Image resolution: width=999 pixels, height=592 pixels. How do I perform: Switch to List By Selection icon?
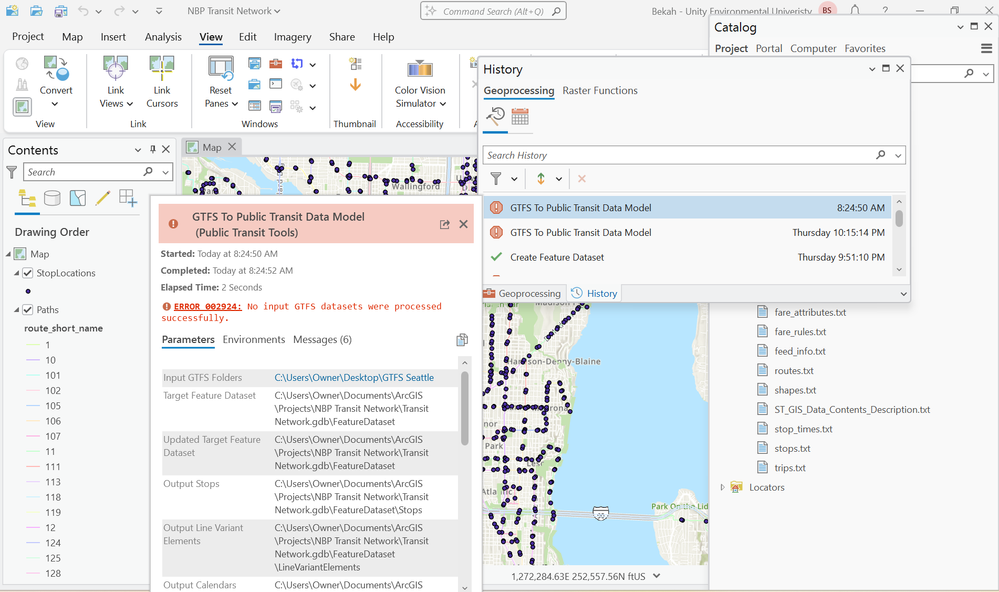pyautogui.click(x=78, y=198)
